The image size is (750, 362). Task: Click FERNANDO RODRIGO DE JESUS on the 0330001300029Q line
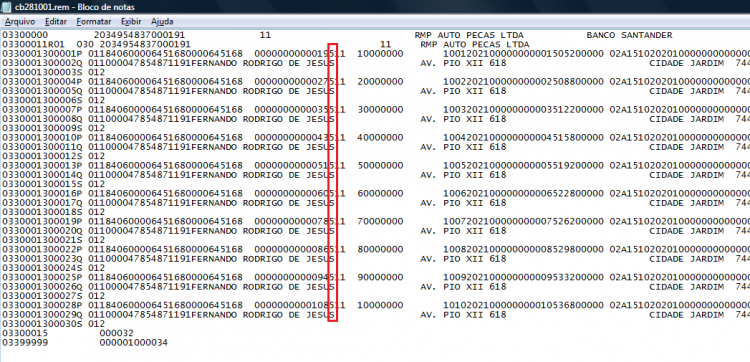262,314
